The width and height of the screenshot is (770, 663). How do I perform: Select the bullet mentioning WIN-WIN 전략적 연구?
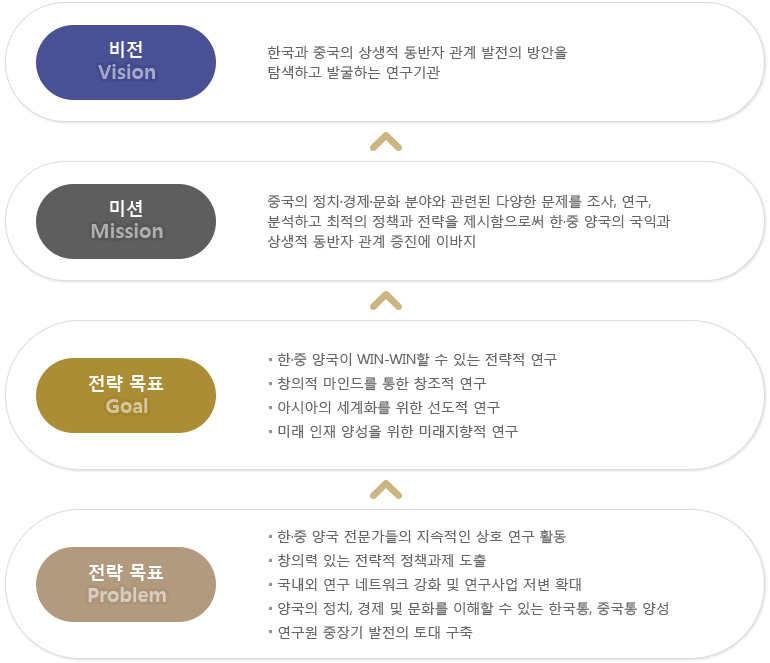pos(412,359)
